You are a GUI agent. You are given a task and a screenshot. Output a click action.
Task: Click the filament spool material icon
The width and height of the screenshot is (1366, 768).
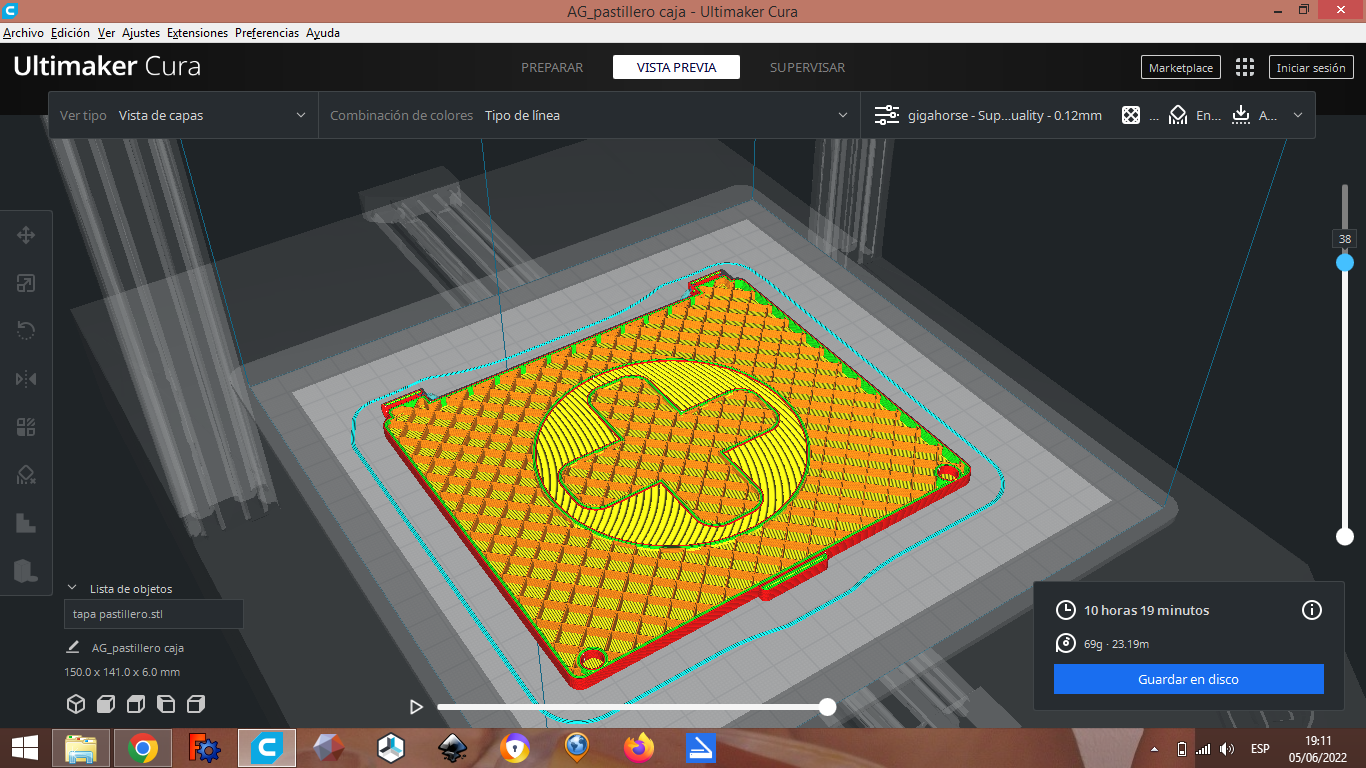(1066, 644)
